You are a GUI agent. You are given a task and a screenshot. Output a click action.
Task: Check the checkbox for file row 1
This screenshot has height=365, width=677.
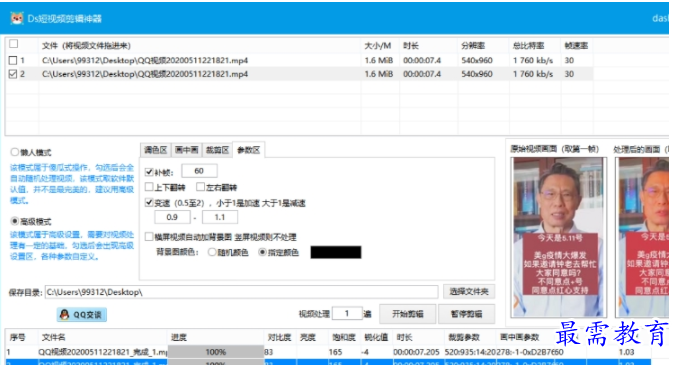tap(13, 60)
